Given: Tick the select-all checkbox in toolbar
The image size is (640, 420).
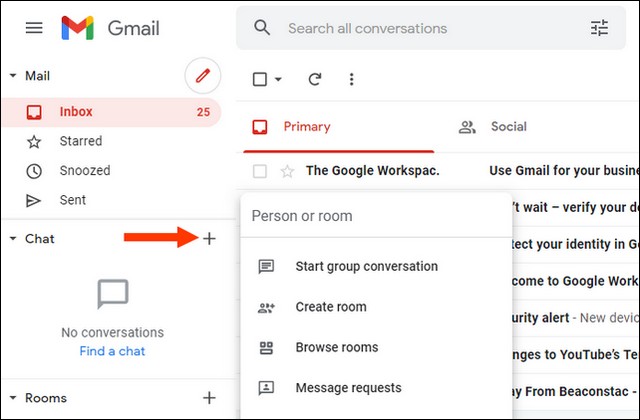Looking at the screenshot, I should (260, 79).
